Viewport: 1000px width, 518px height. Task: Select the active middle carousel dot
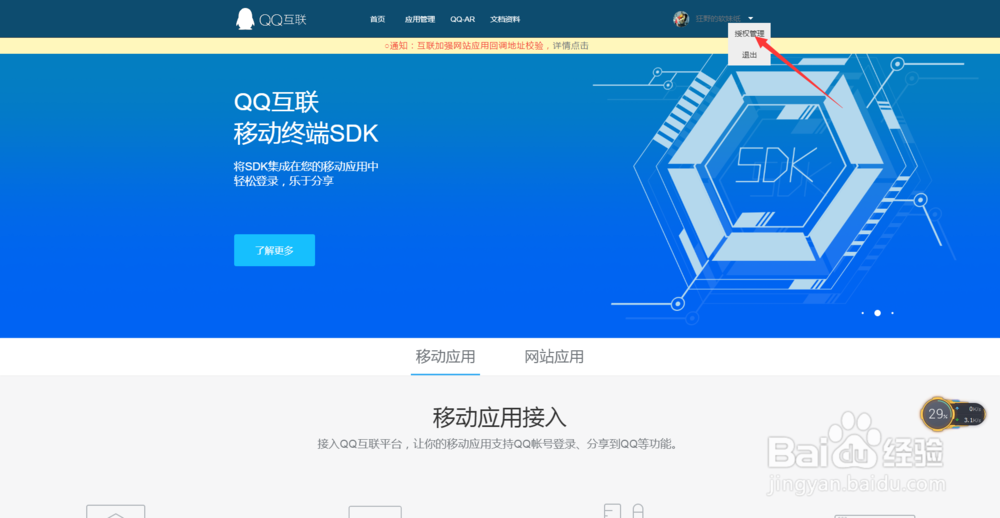click(x=878, y=313)
